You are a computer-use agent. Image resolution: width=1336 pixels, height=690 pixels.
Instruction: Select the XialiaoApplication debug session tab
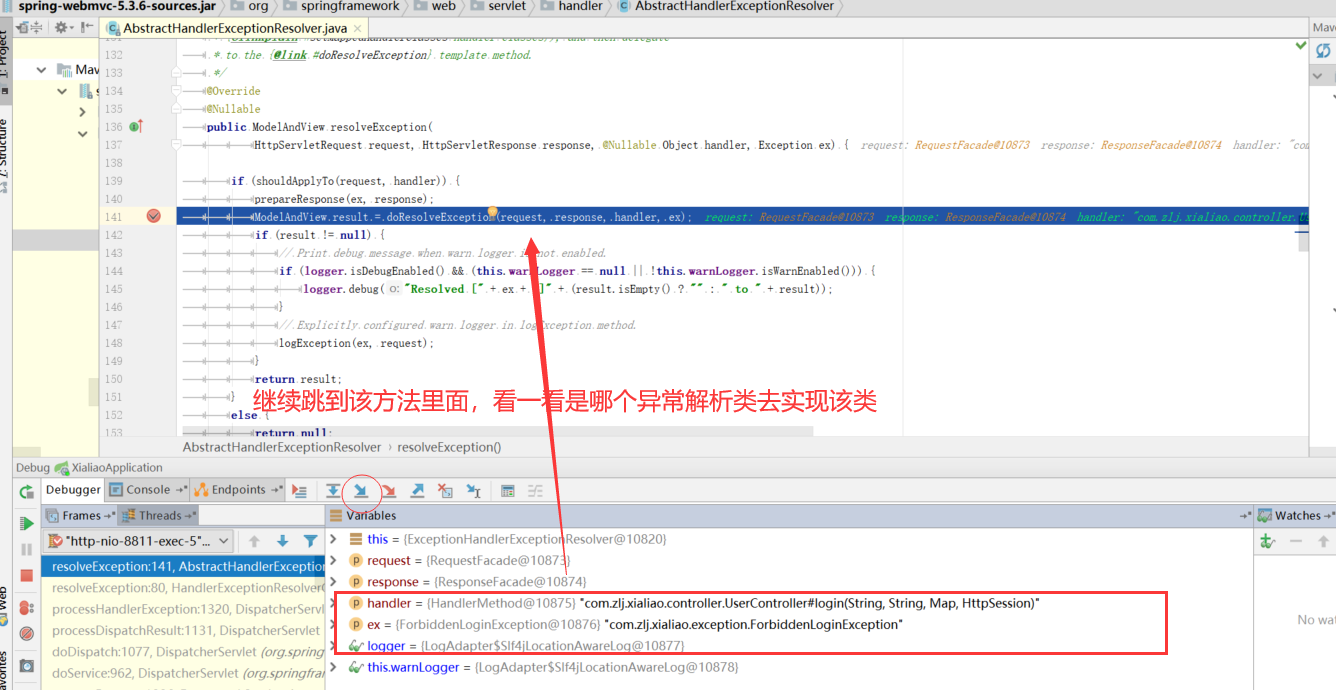(x=110, y=467)
